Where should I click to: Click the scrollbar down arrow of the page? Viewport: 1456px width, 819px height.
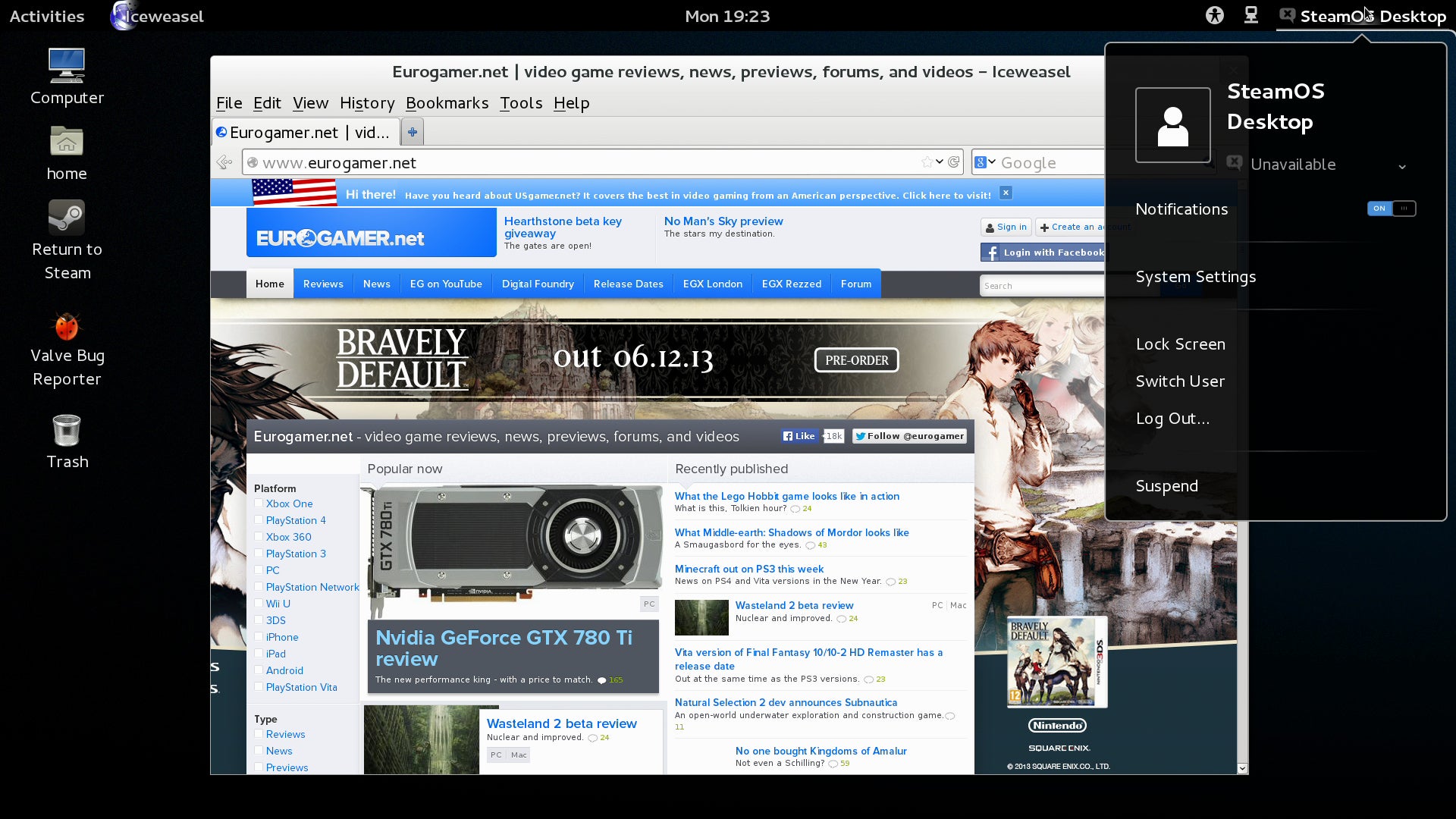[1242, 768]
